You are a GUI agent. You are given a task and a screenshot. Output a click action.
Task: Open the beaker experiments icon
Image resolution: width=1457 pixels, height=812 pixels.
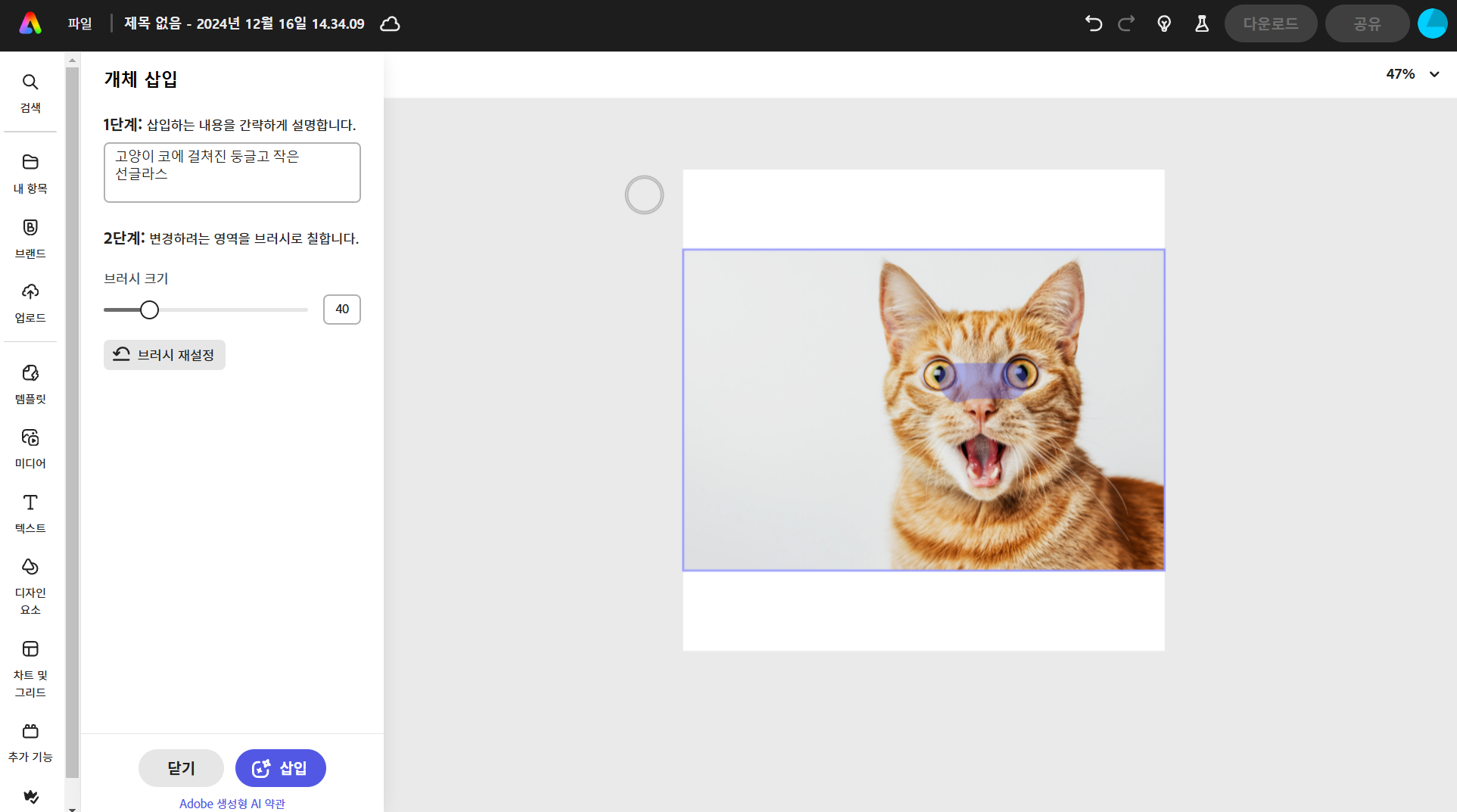[x=1202, y=23]
